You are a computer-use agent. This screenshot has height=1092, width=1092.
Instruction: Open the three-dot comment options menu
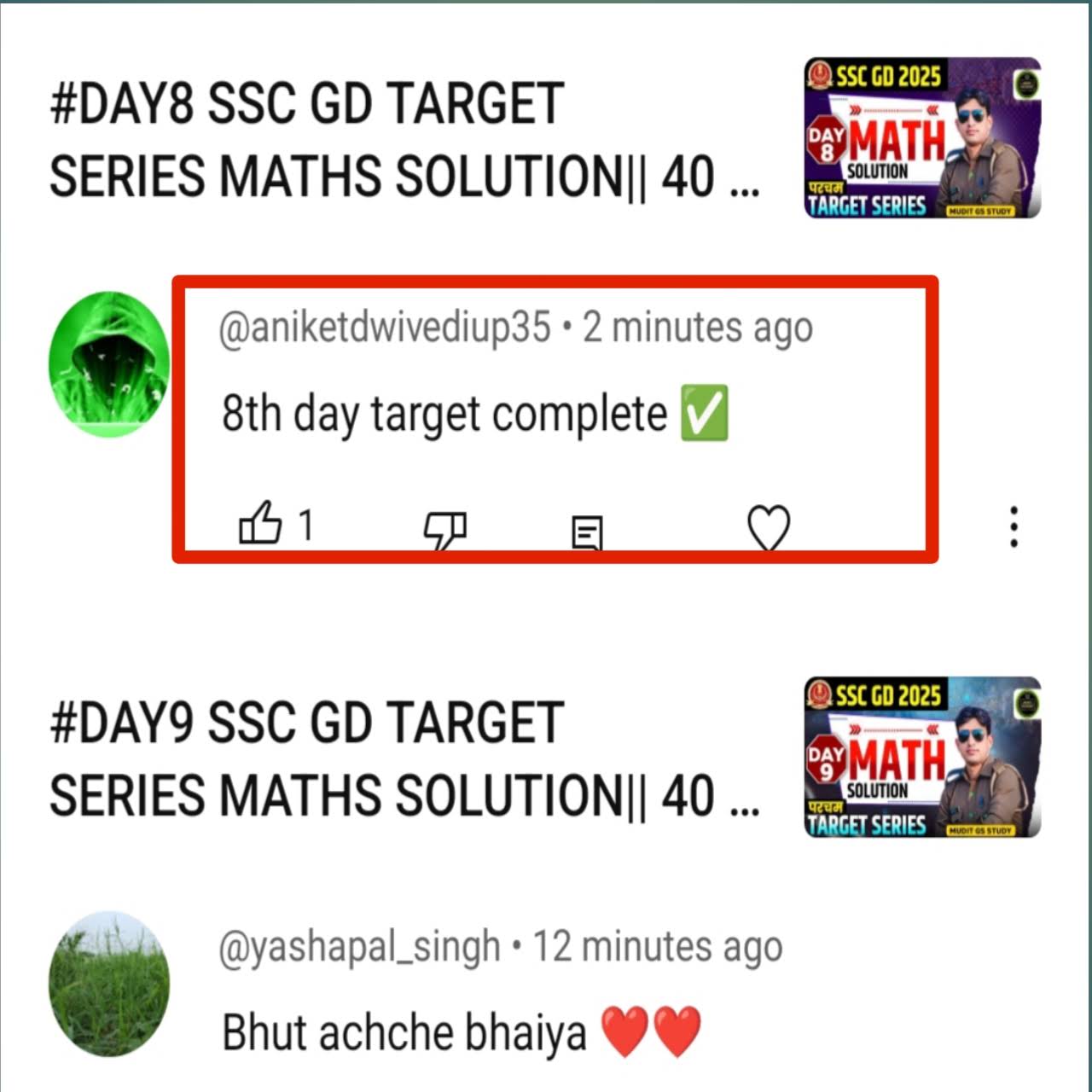[1014, 526]
